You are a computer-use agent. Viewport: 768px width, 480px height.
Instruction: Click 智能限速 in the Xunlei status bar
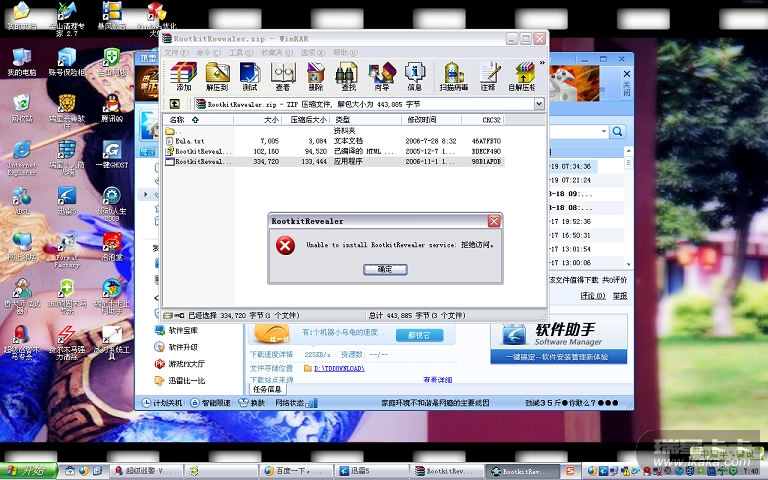tap(211, 403)
